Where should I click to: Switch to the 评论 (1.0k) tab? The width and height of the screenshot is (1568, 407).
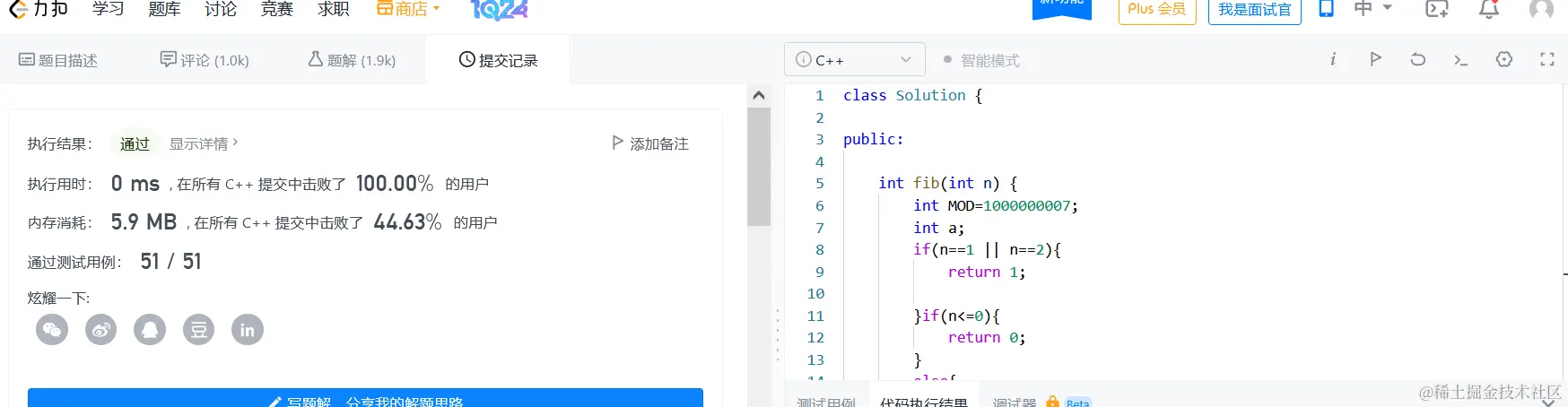(x=205, y=60)
